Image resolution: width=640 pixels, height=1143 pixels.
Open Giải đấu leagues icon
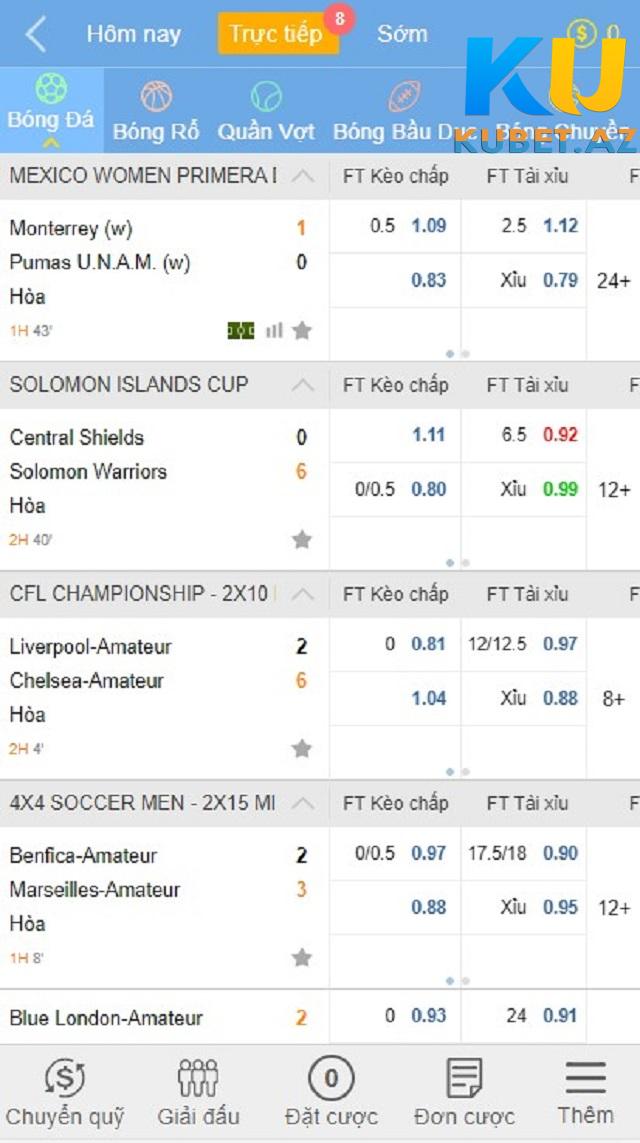(198, 1077)
